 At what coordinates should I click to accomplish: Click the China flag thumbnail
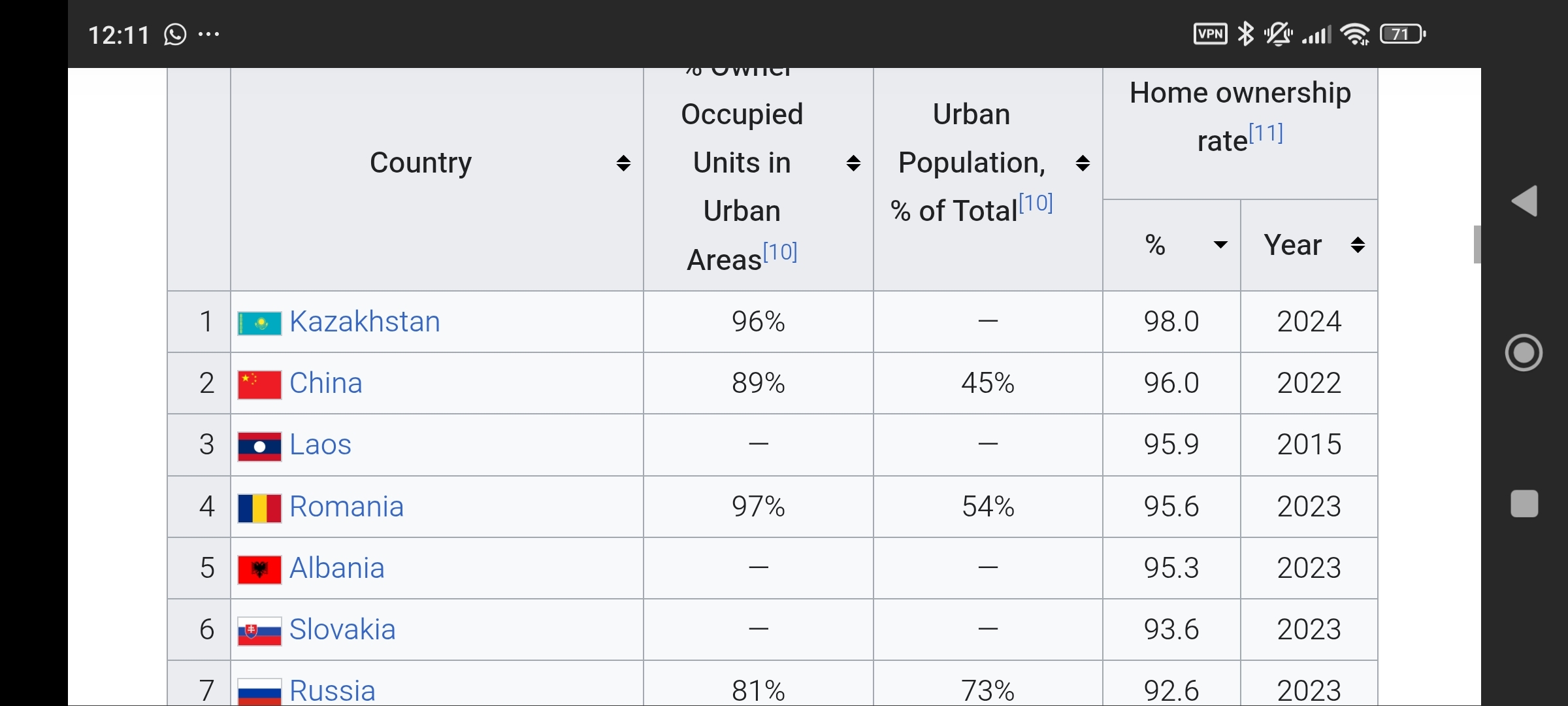coord(259,384)
